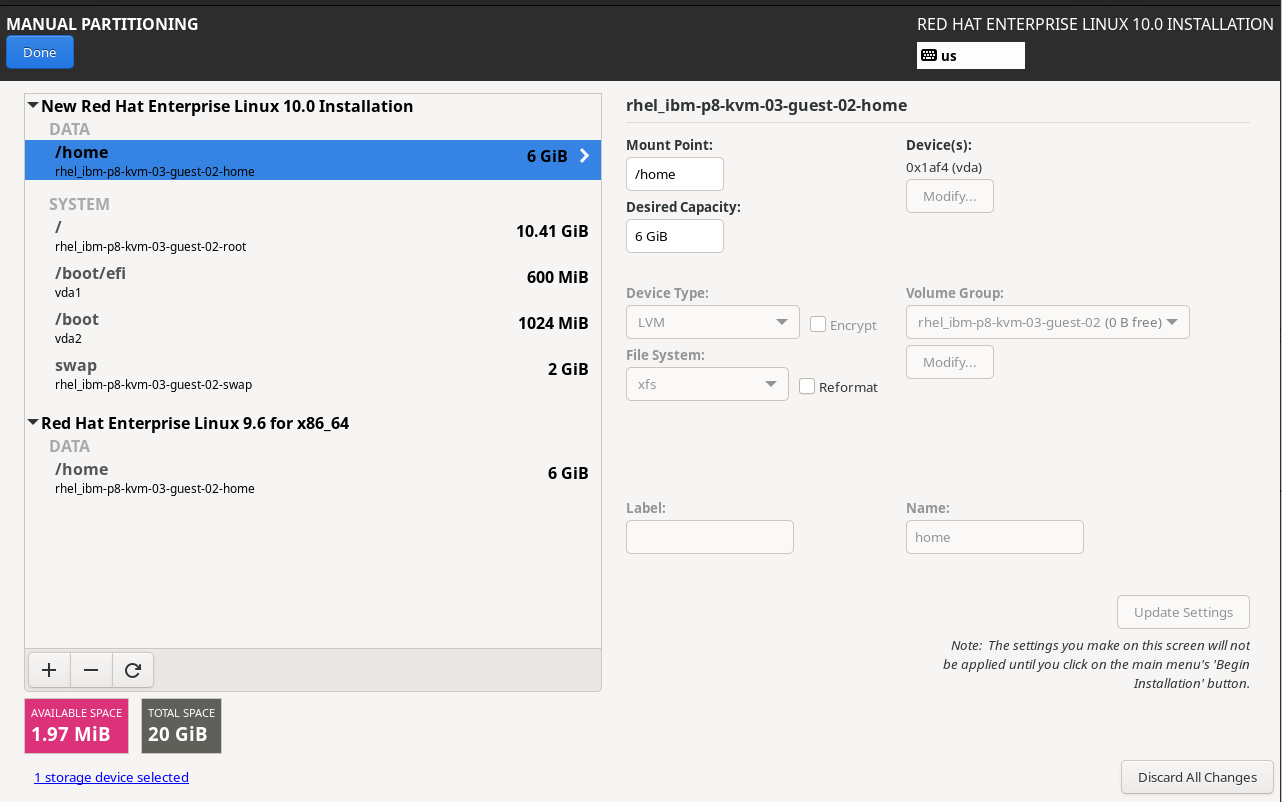Click the remove mount point minus icon

click(91, 670)
